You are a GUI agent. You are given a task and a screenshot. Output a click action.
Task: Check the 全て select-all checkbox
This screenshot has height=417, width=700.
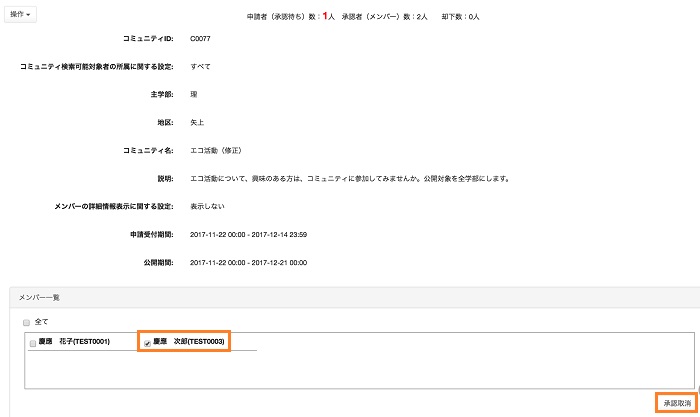26,322
